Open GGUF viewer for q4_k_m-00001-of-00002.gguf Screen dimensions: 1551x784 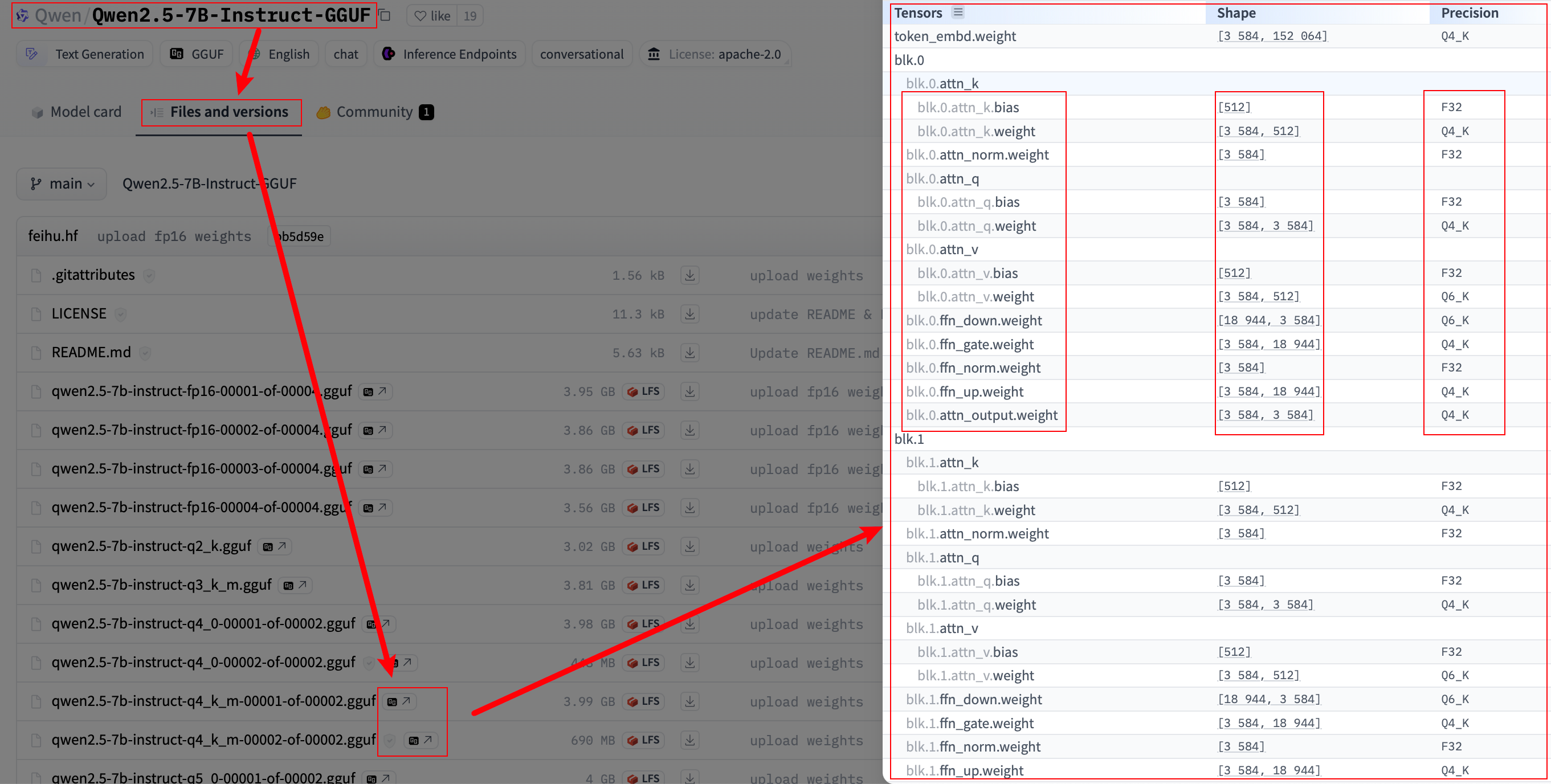(399, 701)
